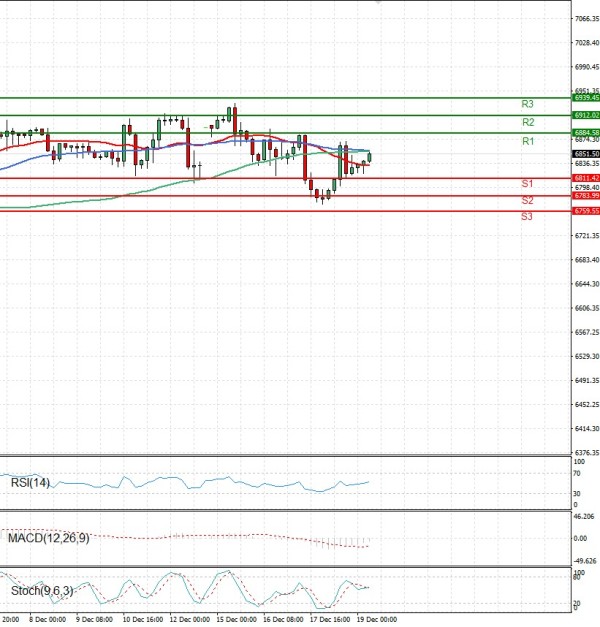Viewport: 600px width, 627px height.
Task: Select the red 6811.42 price tag
Action: (x=585, y=178)
